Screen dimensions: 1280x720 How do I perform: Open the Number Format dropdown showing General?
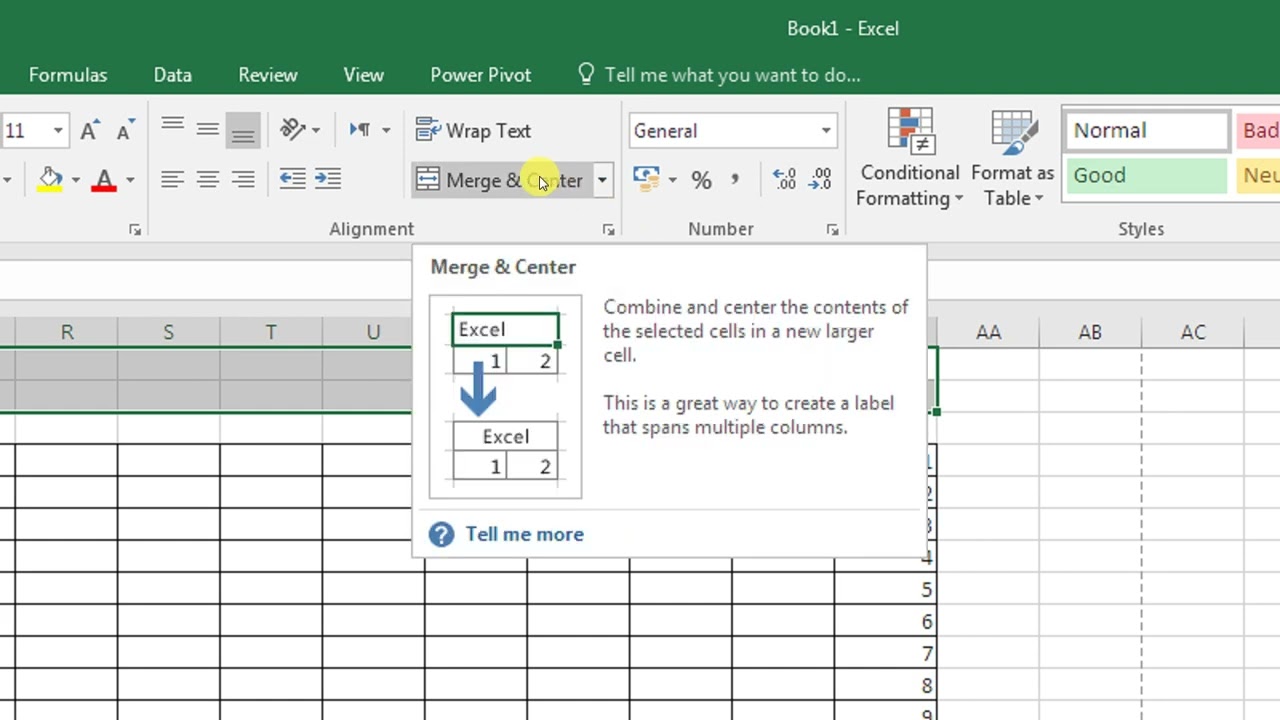click(x=733, y=131)
